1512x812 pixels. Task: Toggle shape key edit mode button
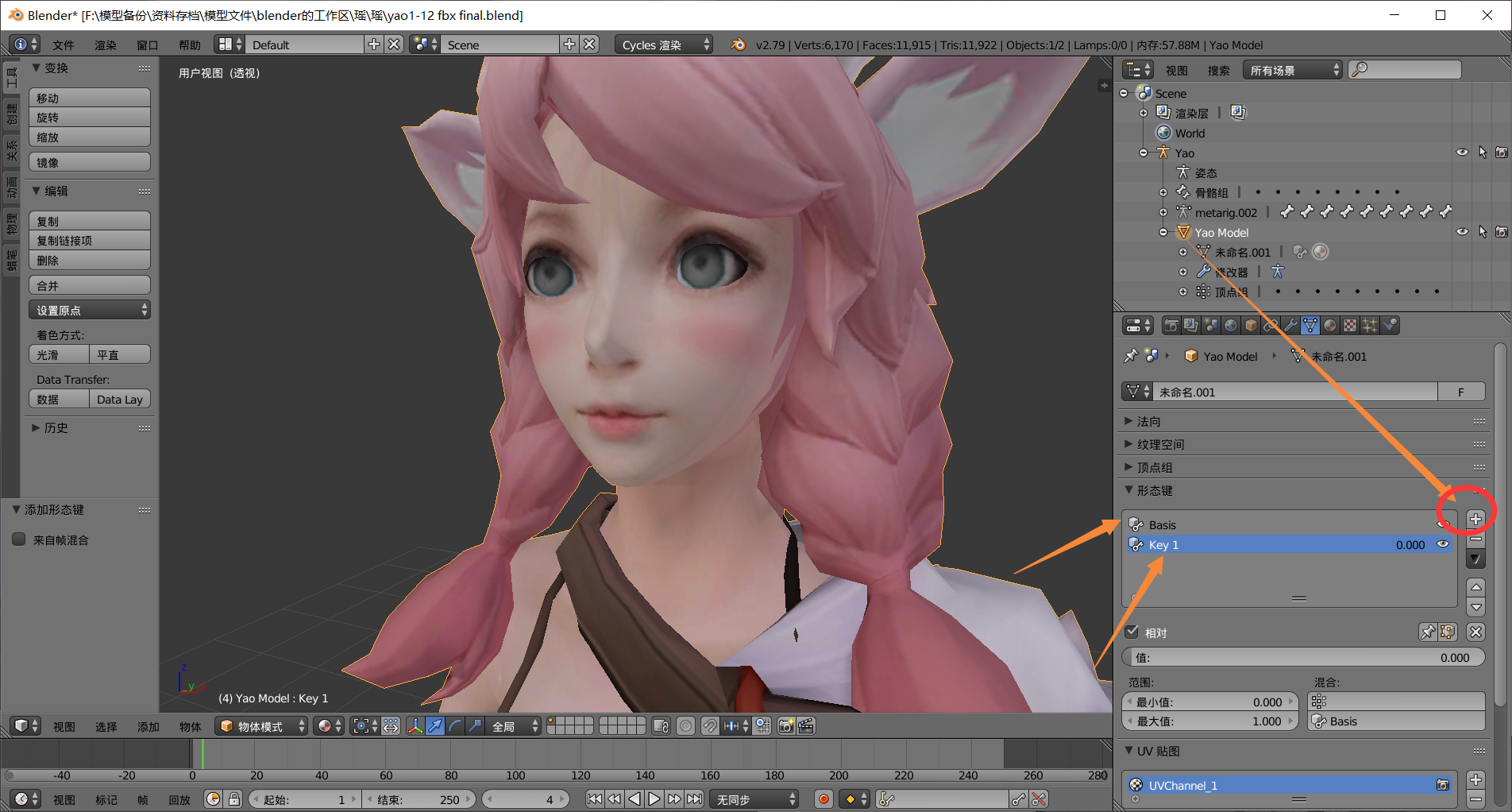click(1448, 632)
